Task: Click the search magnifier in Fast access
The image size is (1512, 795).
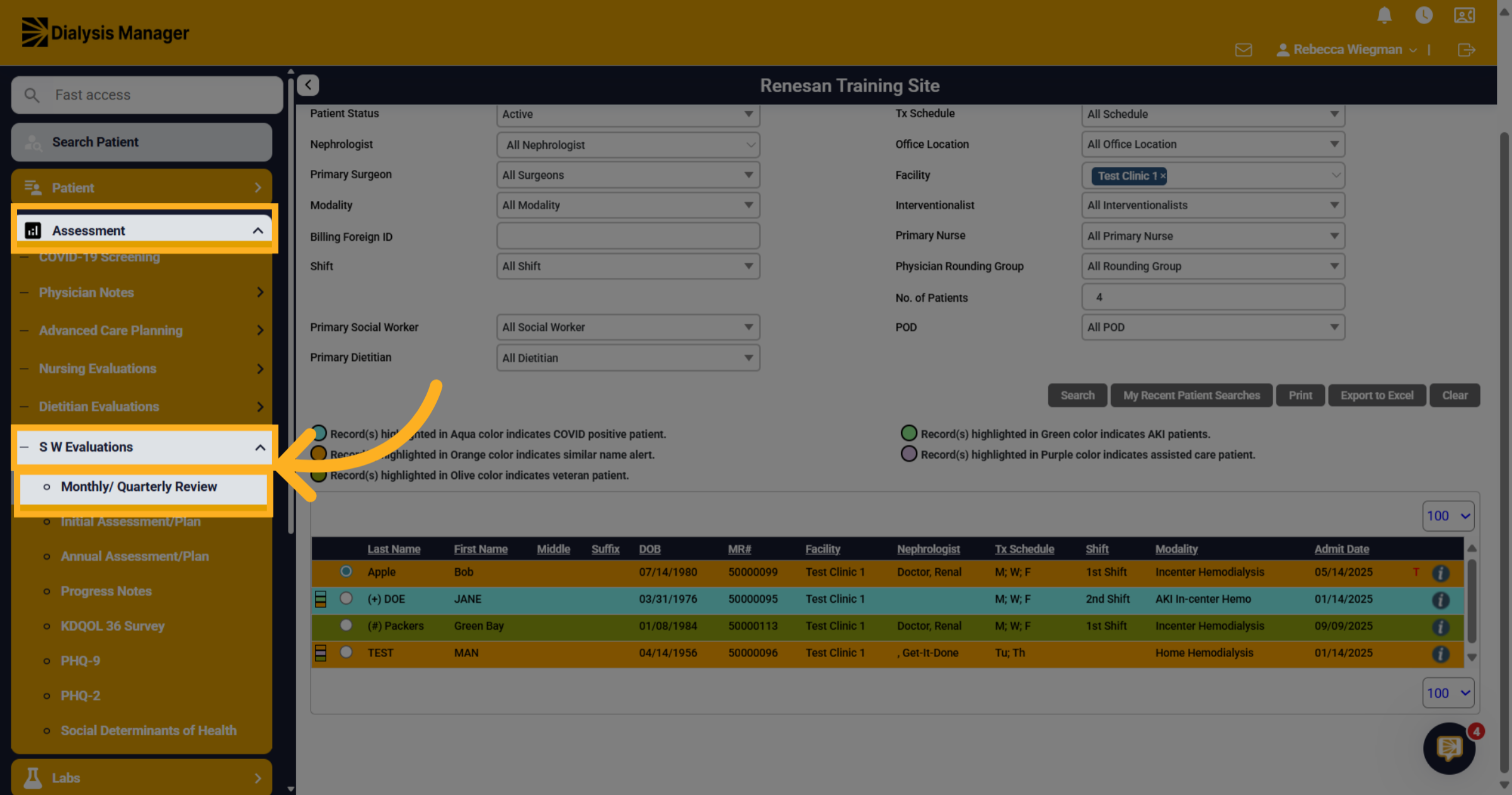Action: pyautogui.click(x=31, y=95)
